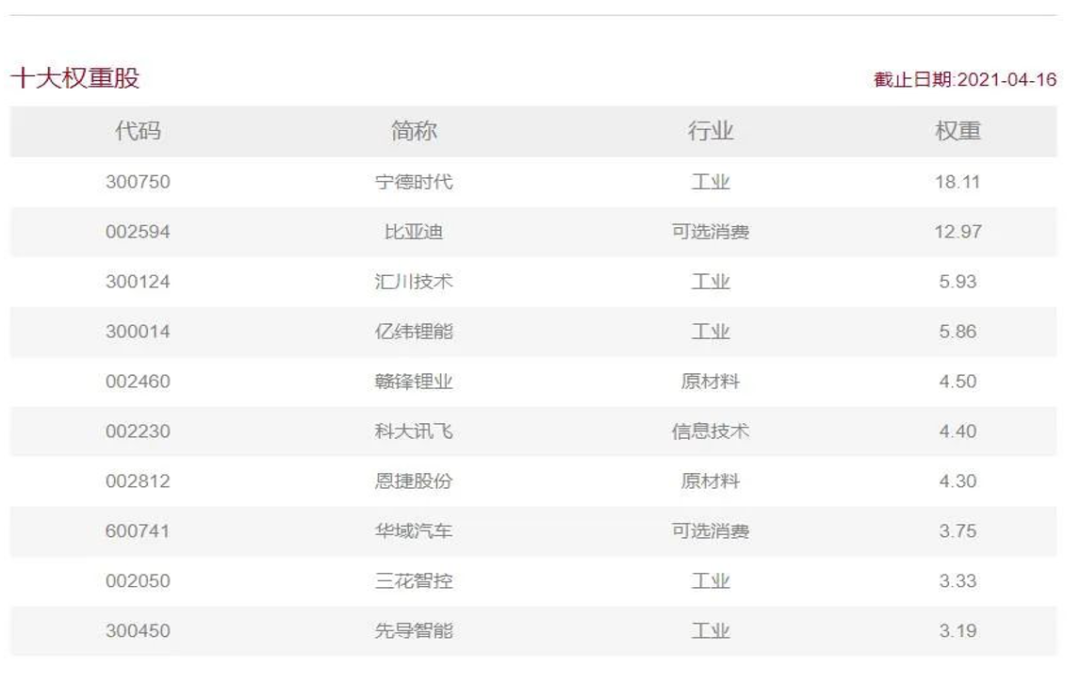Select the 比亚迪 name cell

click(414, 231)
